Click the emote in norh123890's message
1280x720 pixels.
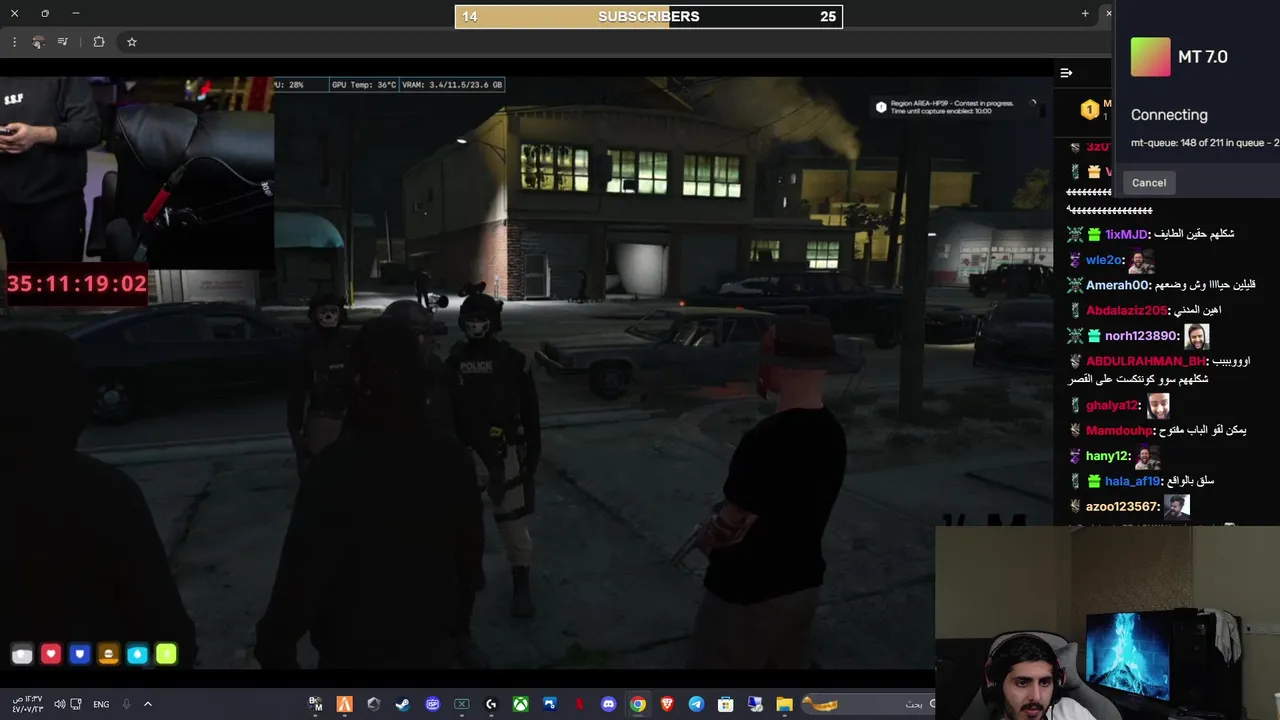tap(1196, 336)
